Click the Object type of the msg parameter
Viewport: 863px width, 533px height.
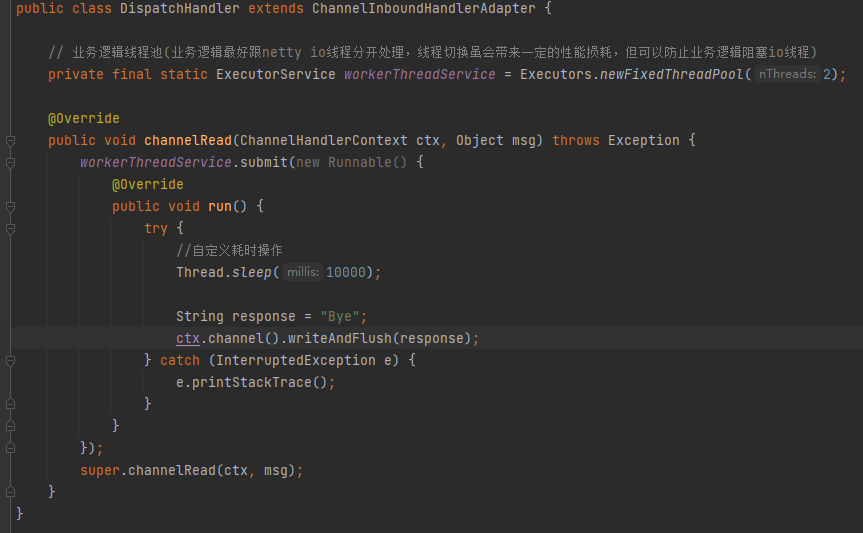pyautogui.click(x=479, y=140)
